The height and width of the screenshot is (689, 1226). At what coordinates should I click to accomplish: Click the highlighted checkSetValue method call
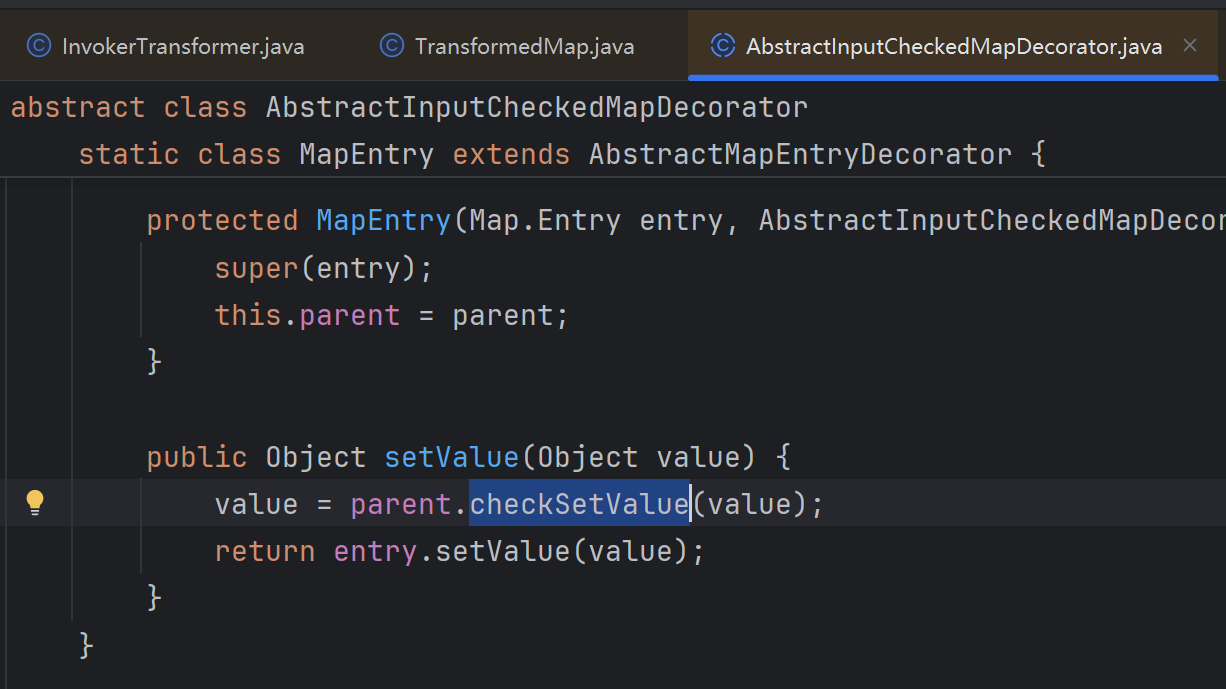point(579,504)
